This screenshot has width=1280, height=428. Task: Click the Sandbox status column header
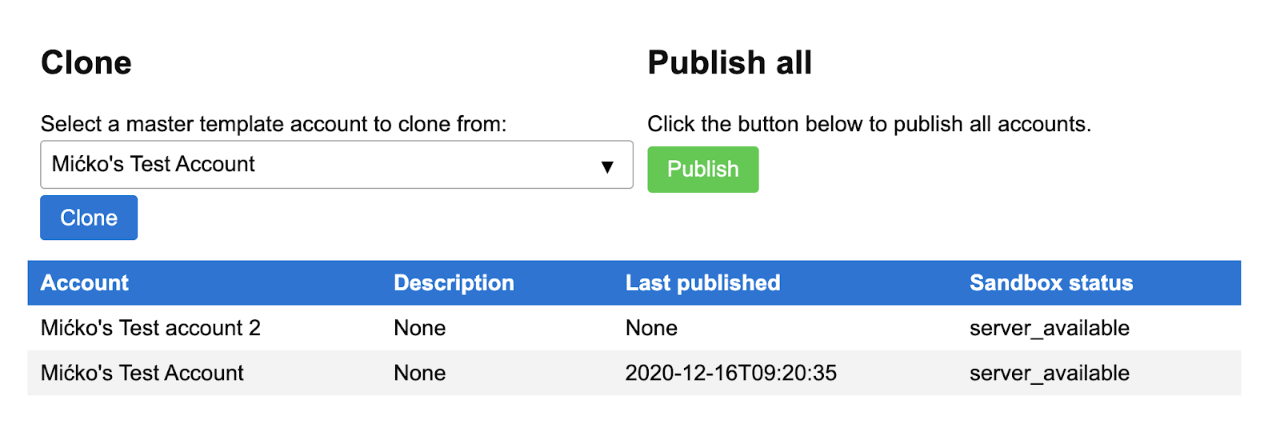pos(1051,283)
